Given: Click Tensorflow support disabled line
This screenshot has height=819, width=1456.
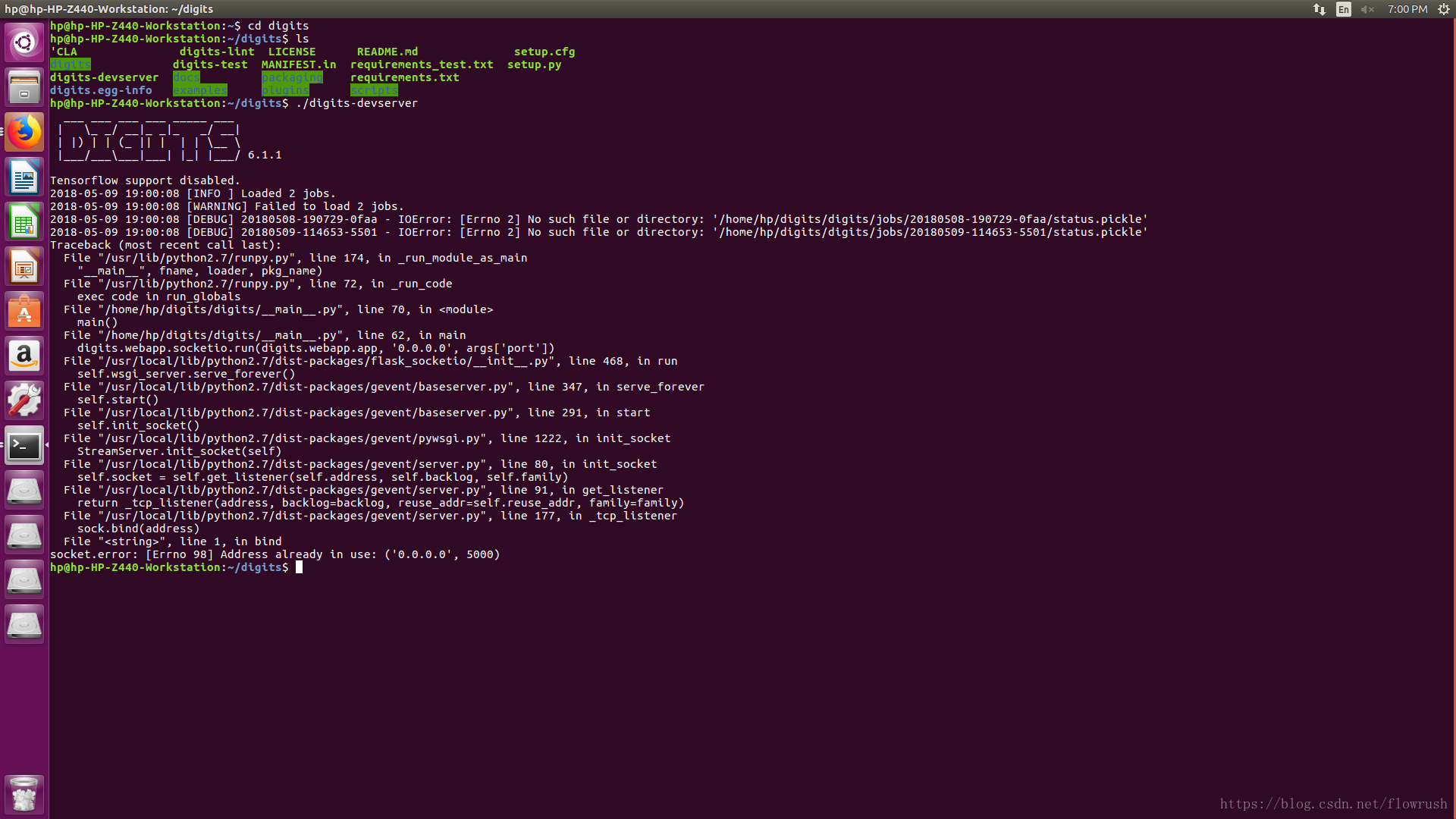Looking at the screenshot, I should (145, 180).
